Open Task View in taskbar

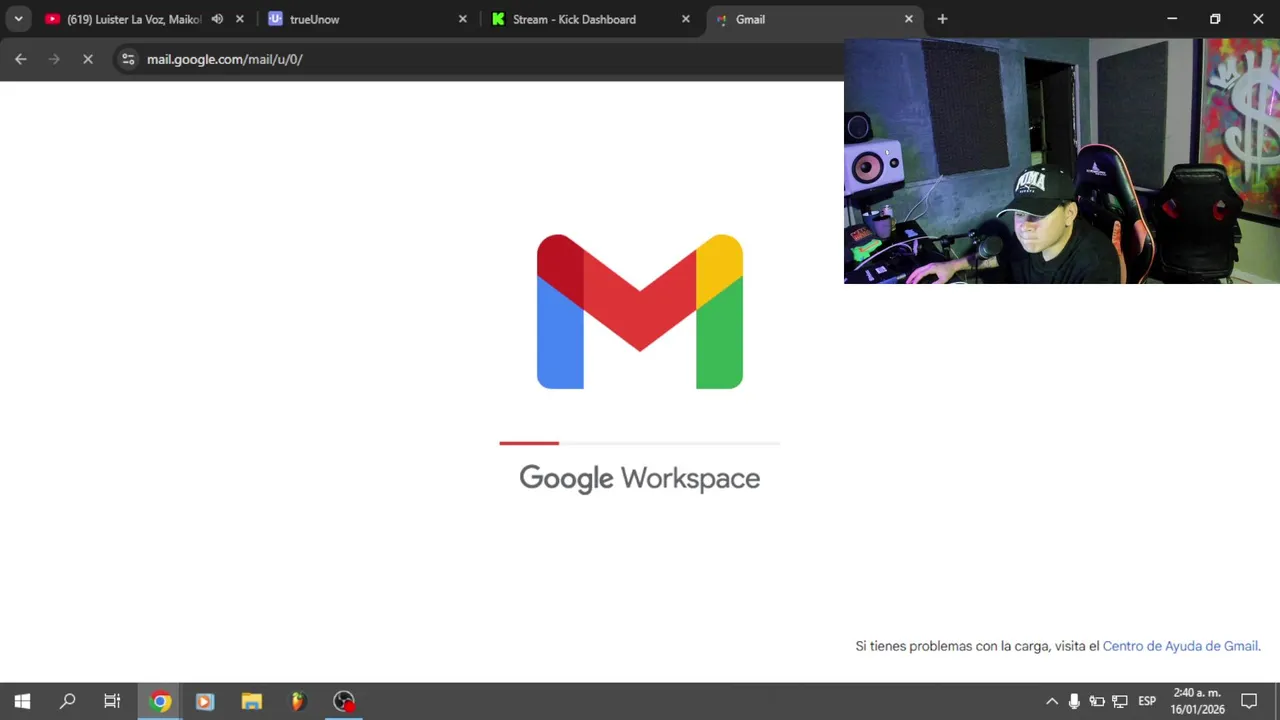click(112, 701)
